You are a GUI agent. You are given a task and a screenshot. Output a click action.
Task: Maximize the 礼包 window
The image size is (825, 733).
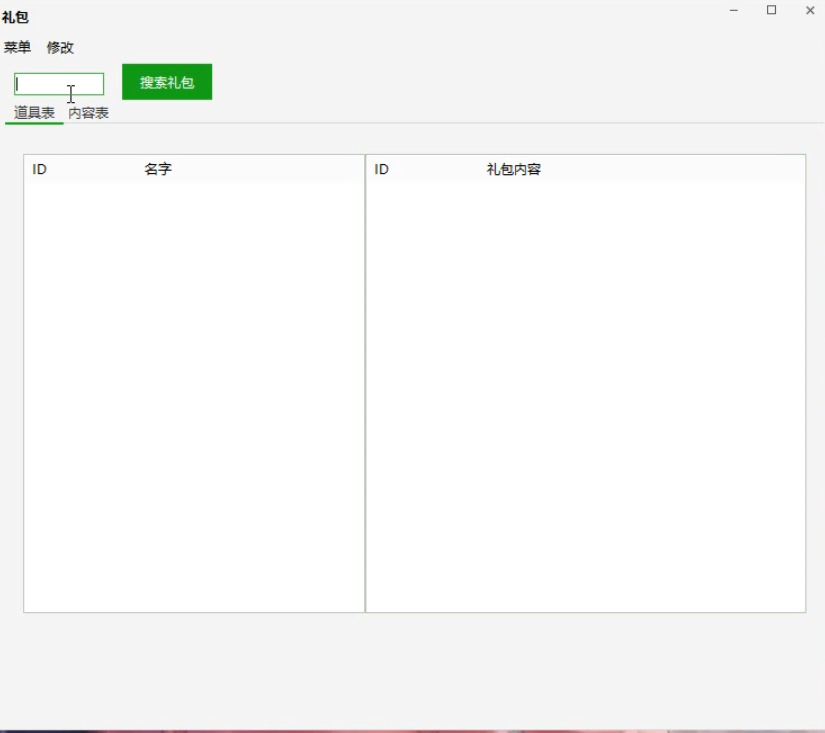pyautogui.click(x=771, y=10)
